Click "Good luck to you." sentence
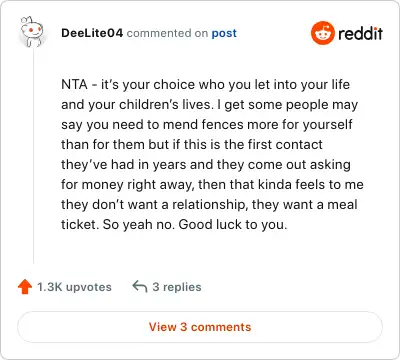This screenshot has width=400, height=360. point(233,225)
